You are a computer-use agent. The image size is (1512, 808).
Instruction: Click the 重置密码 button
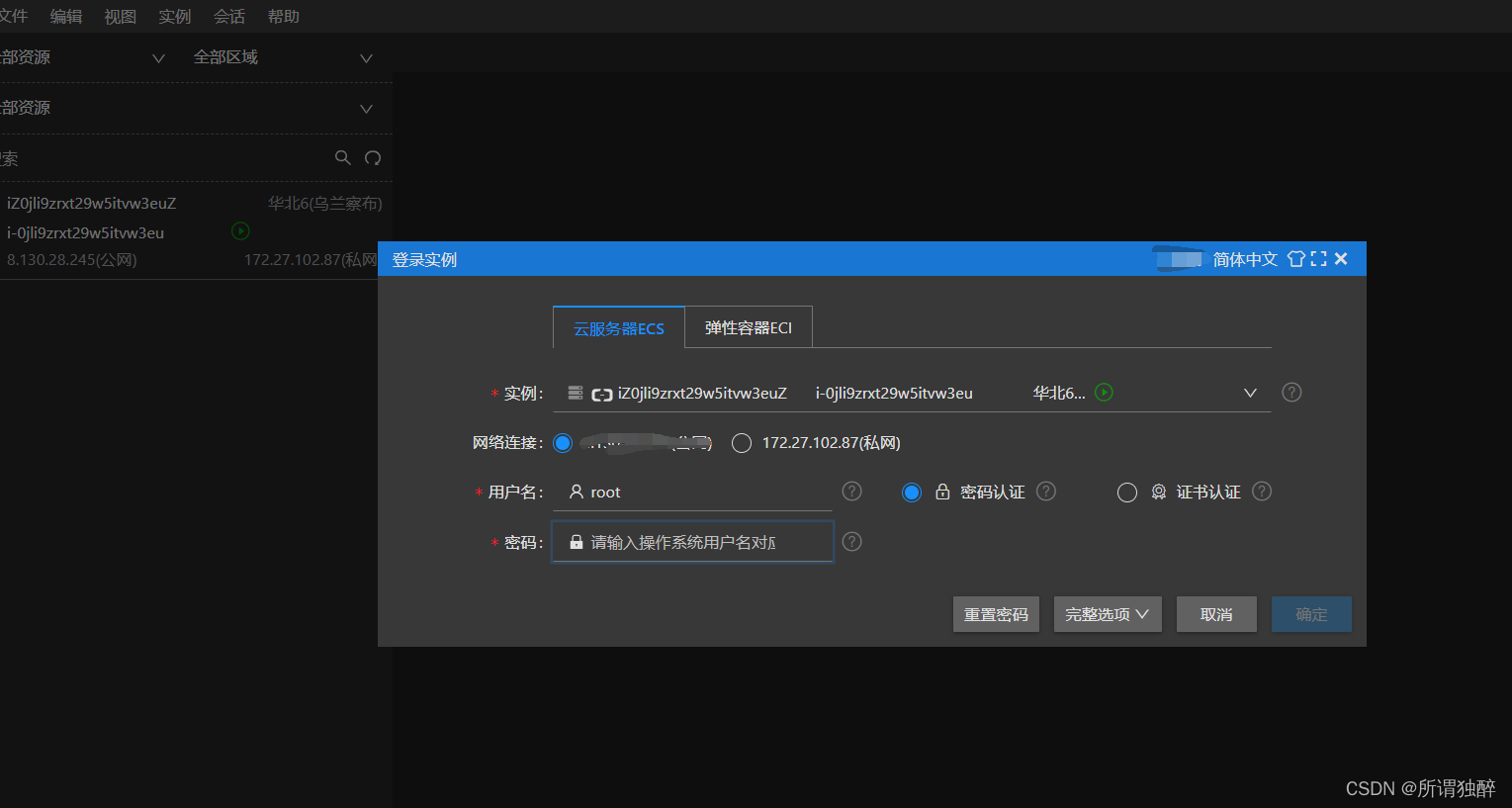point(996,614)
